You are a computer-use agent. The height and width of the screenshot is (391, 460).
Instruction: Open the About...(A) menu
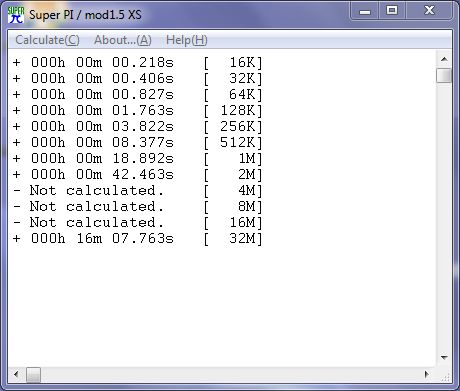click(123, 40)
